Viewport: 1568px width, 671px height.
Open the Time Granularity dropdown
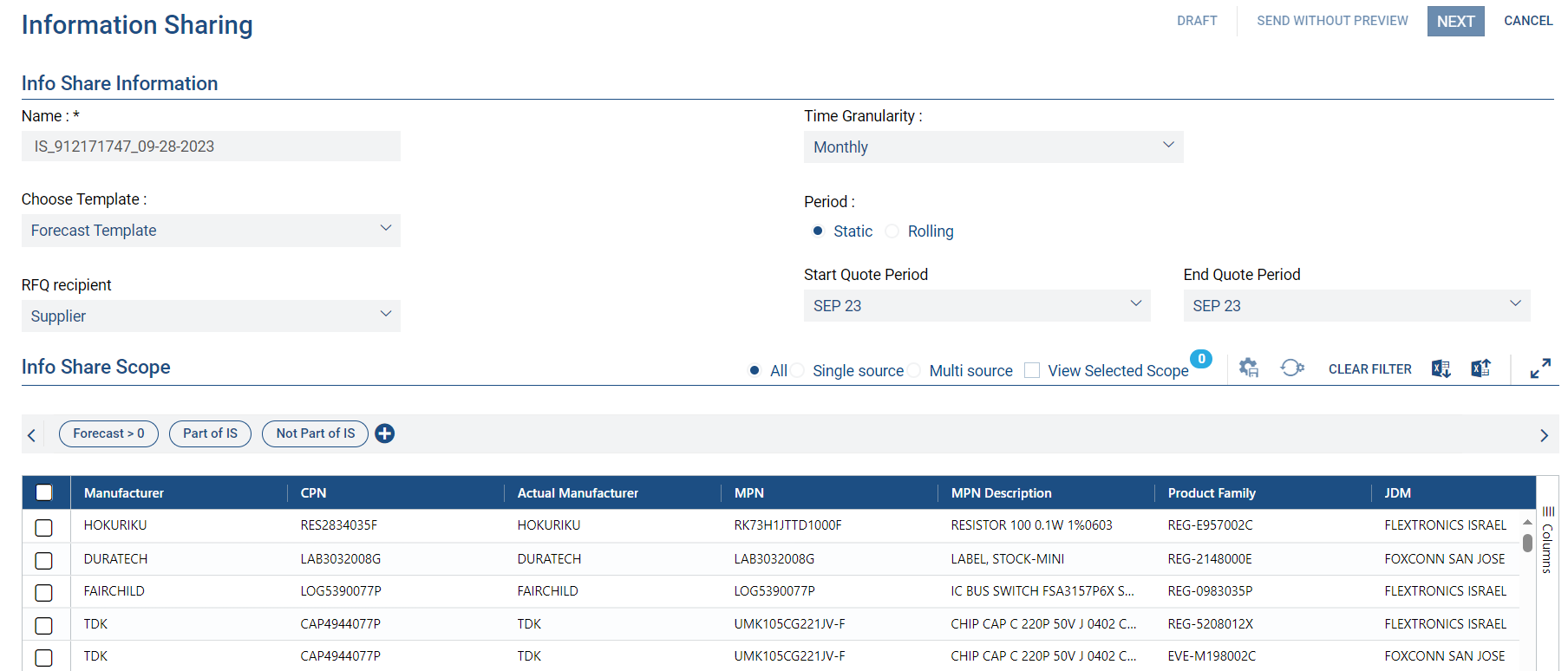993,147
